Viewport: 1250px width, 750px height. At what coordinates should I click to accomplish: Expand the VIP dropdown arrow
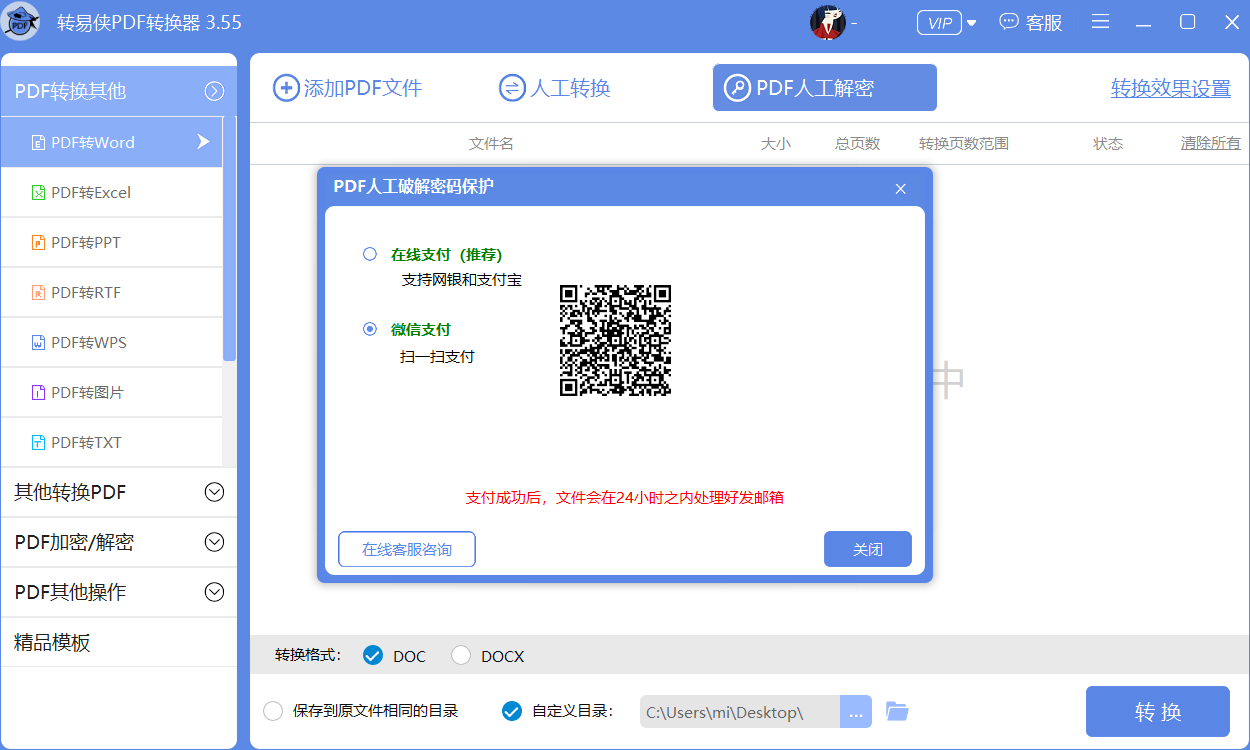pyautogui.click(x=971, y=23)
